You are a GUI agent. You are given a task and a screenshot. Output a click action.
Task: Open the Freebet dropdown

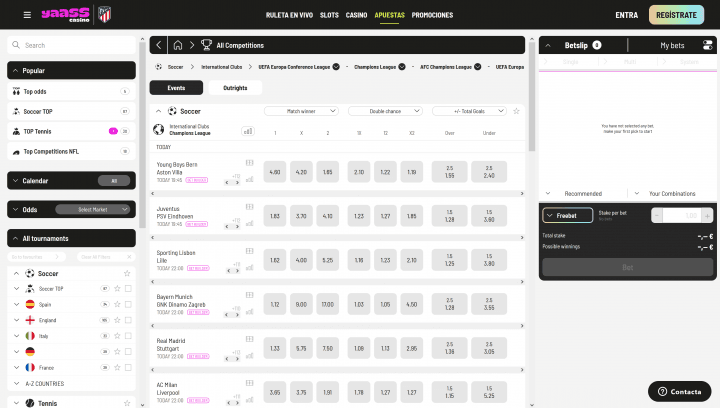pyautogui.click(x=568, y=215)
